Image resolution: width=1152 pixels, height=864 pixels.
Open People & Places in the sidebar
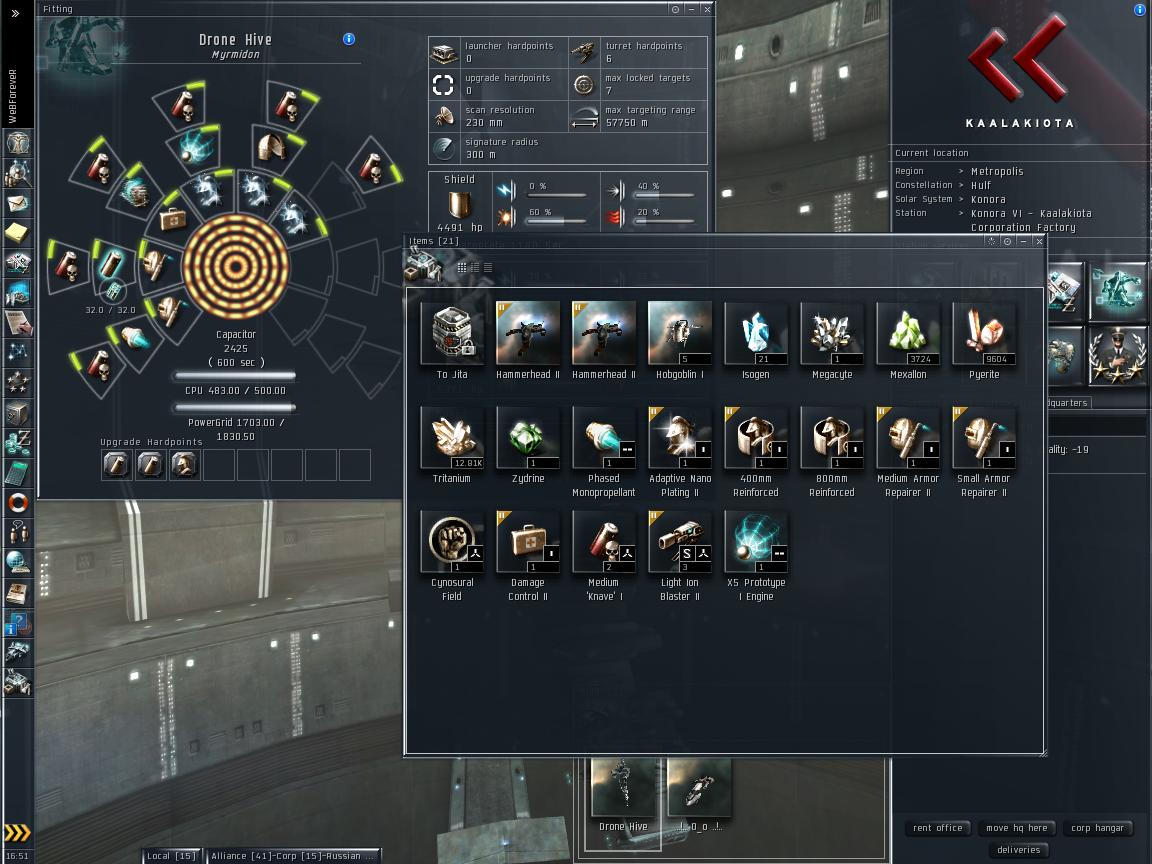tap(18, 173)
